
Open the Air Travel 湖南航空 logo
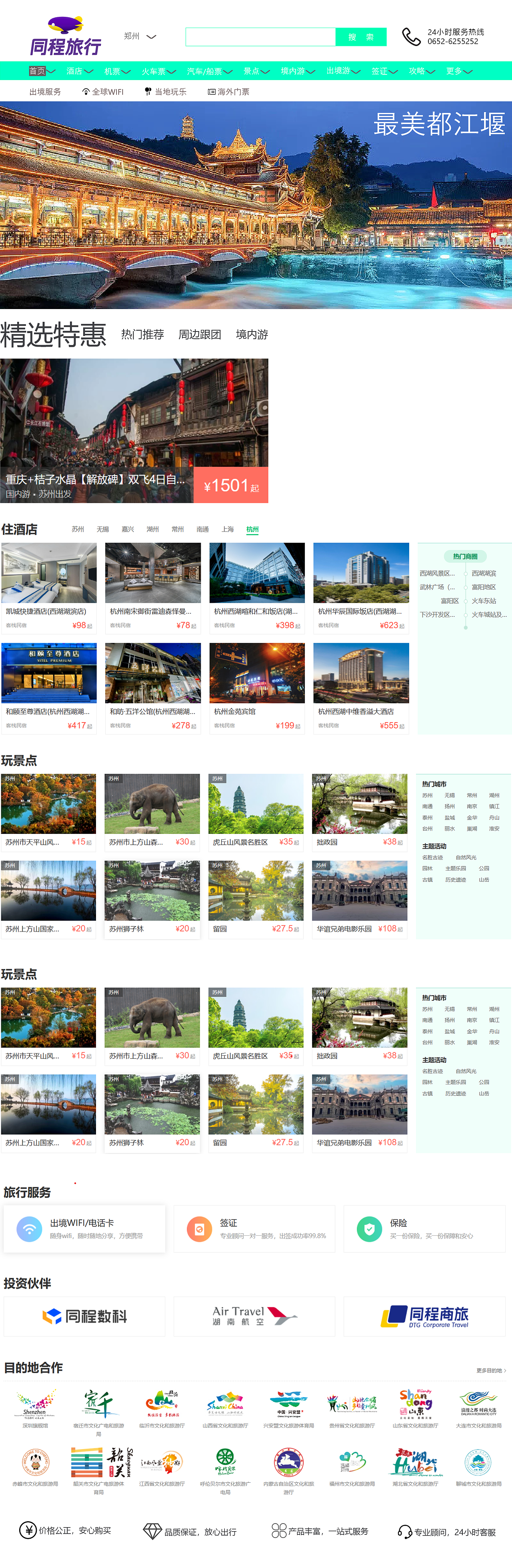pos(255,1316)
